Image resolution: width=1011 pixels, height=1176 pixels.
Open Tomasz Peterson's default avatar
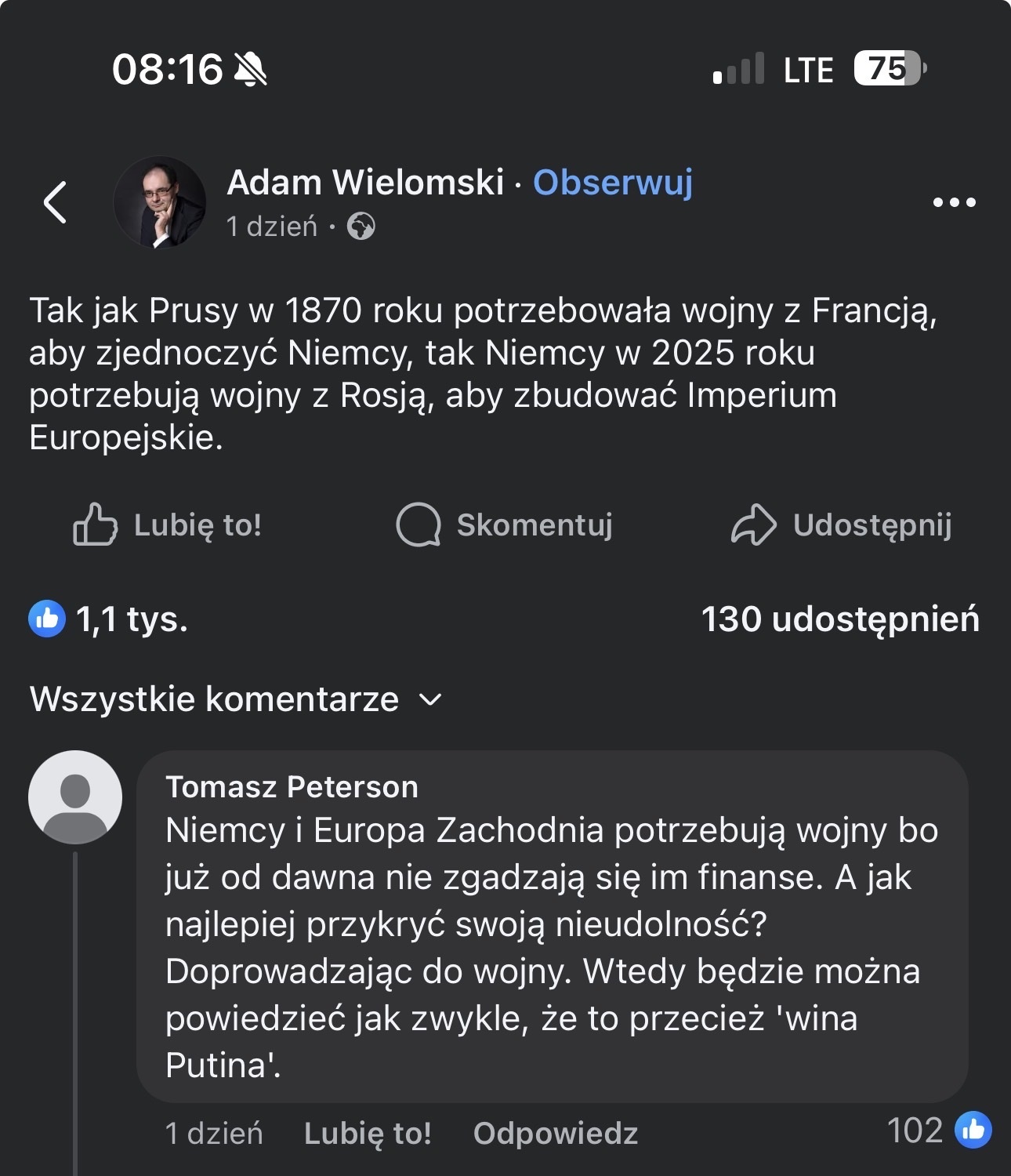[x=75, y=797]
